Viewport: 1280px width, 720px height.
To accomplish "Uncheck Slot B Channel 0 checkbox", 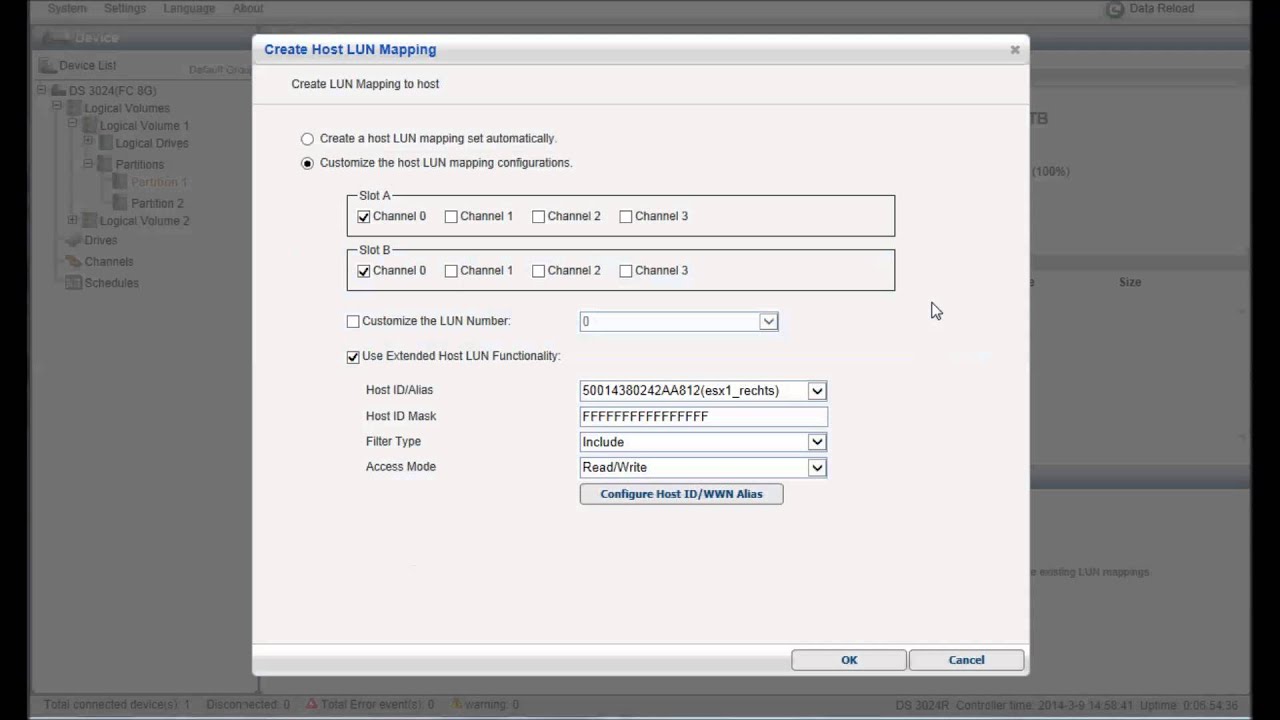I will click(364, 271).
